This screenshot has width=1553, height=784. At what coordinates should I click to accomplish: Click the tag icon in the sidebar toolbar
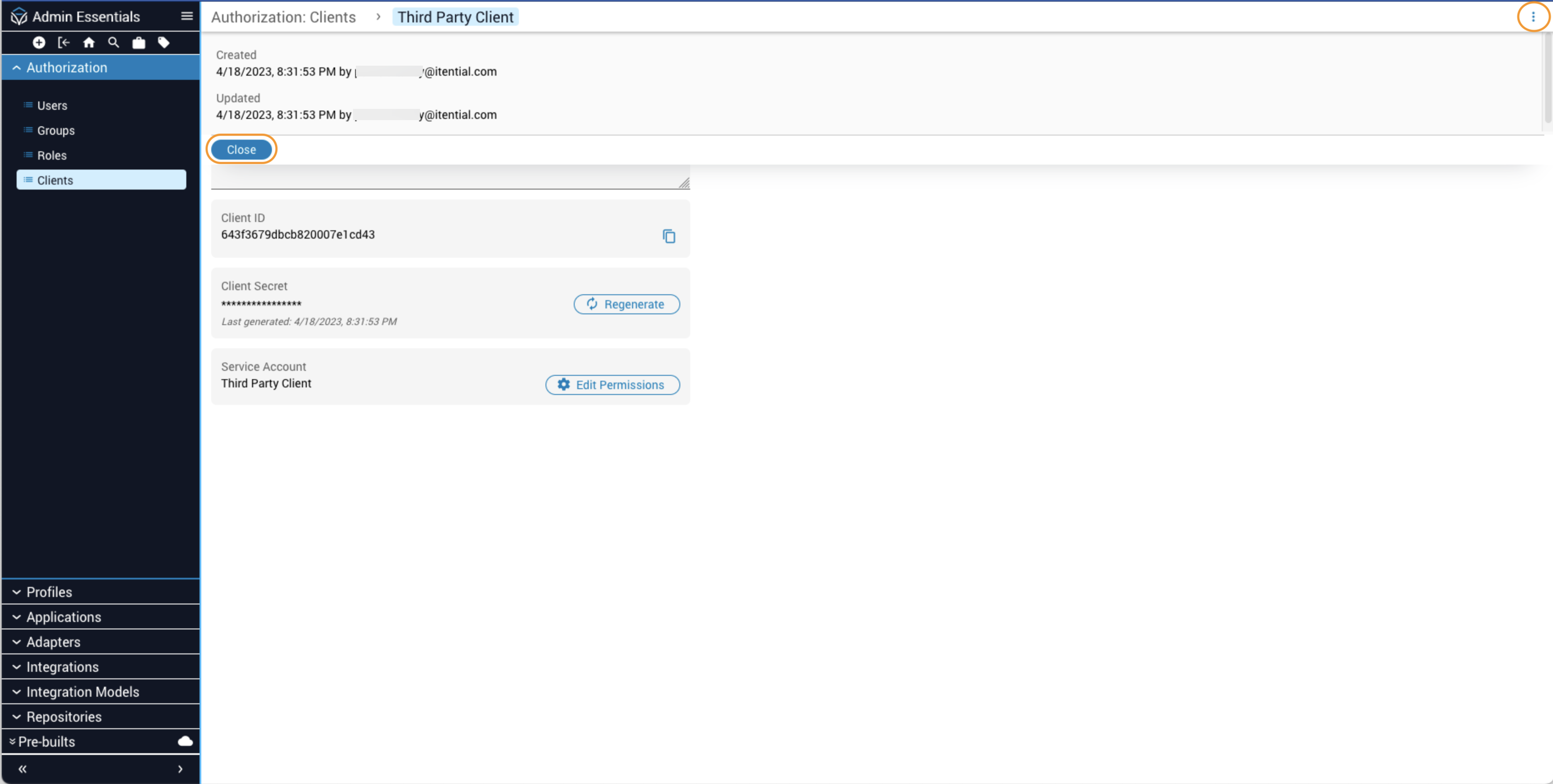click(x=163, y=42)
